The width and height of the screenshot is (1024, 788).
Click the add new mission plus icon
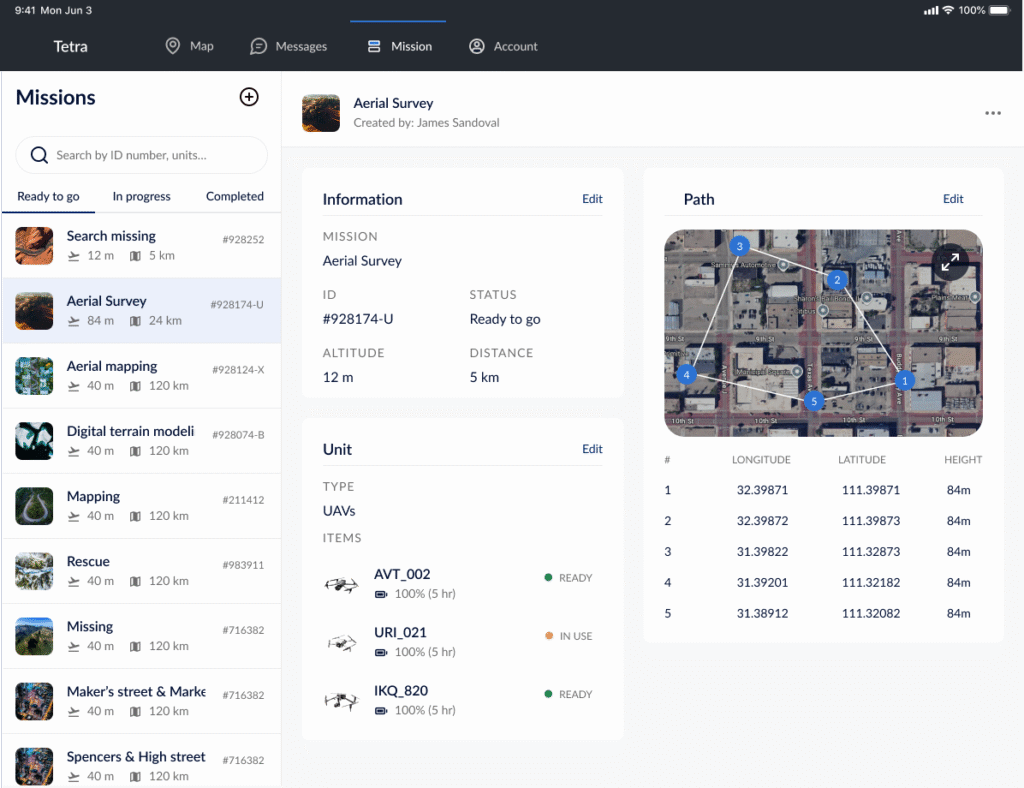pyautogui.click(x=249, y=97)
